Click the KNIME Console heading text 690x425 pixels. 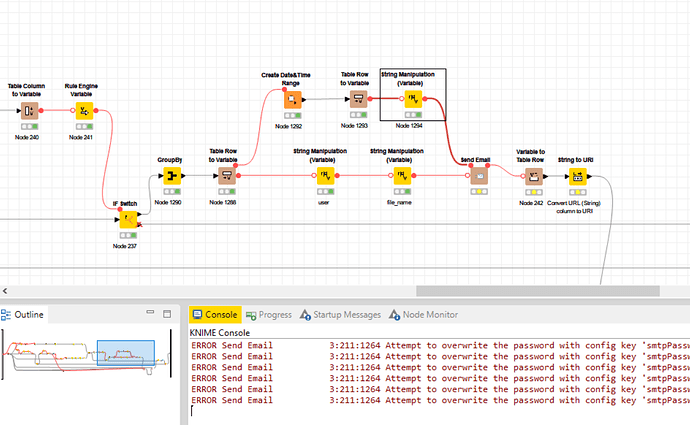[x=220, y=333]
